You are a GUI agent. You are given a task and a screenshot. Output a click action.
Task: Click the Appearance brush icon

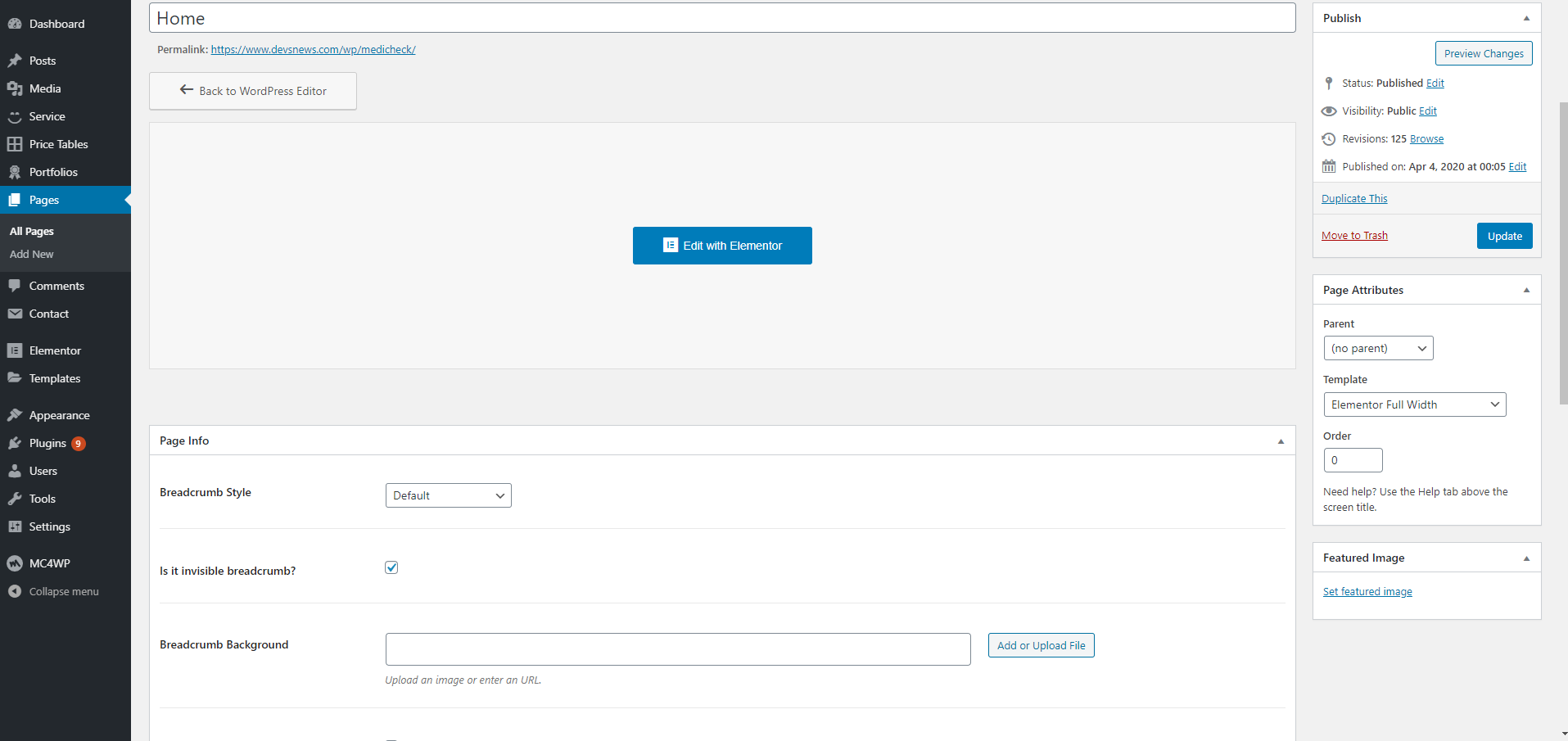15,415
